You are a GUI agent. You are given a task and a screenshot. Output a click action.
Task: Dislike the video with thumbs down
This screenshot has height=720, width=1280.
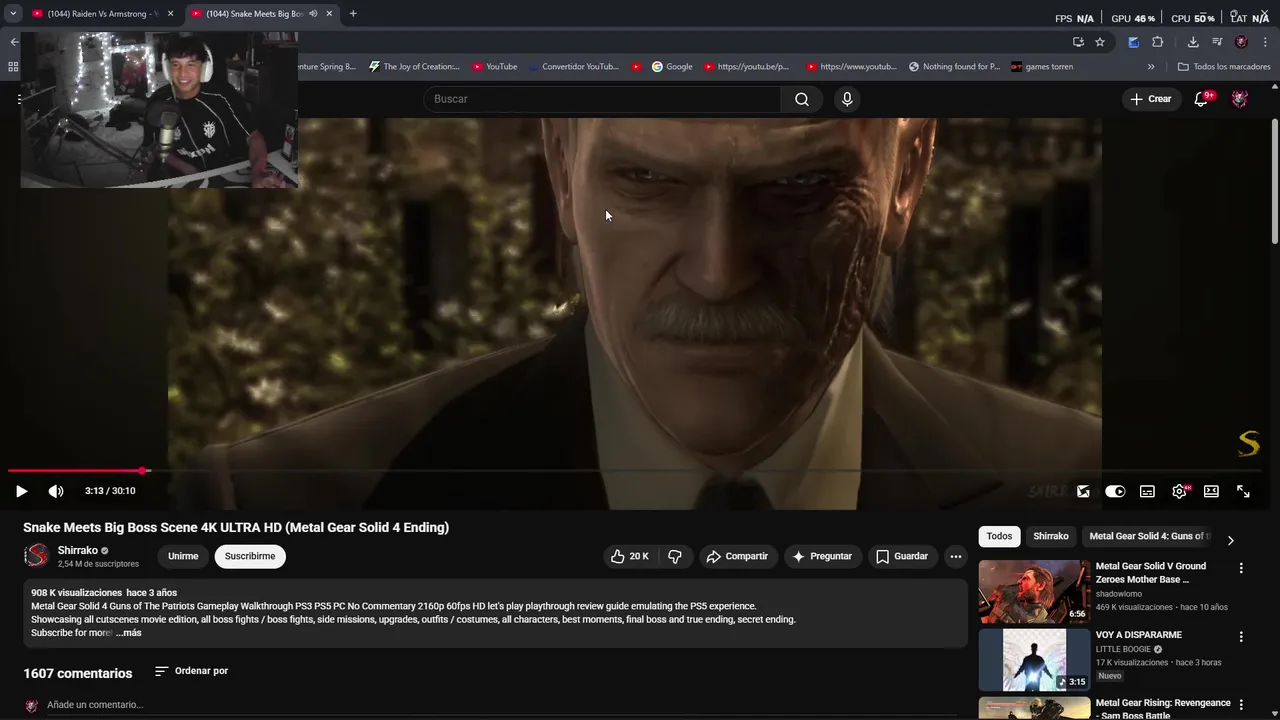[675, 556]
